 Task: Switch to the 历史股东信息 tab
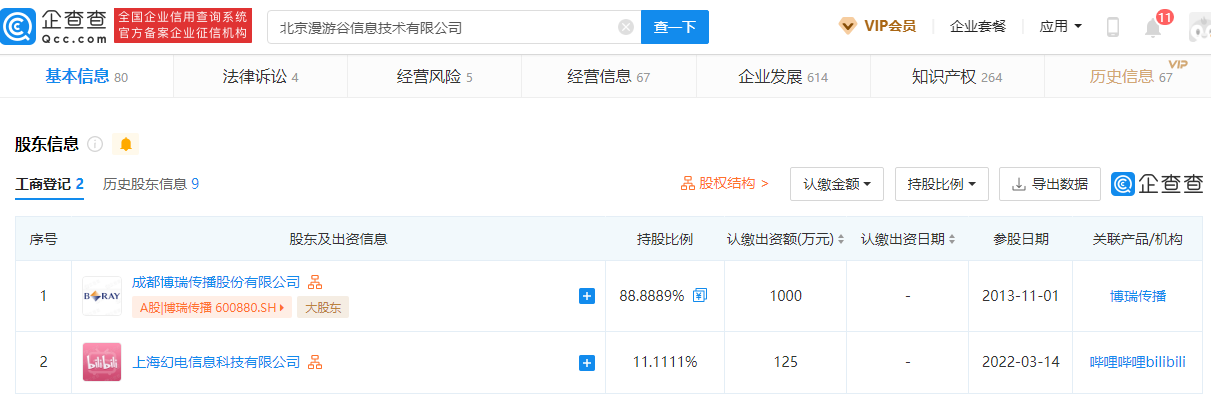(150, 184)
